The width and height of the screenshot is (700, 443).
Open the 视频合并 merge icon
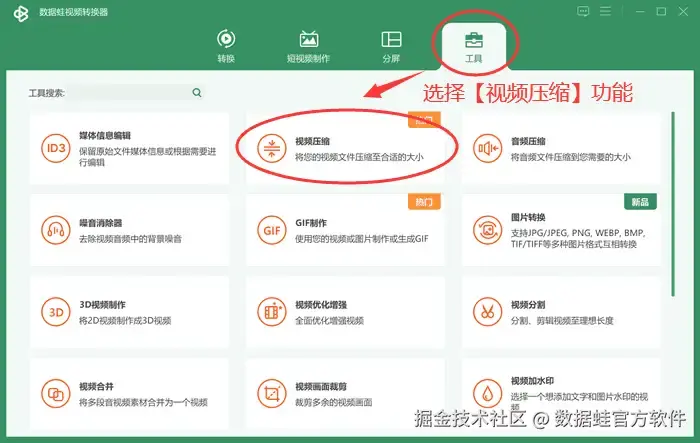[56, 394]
